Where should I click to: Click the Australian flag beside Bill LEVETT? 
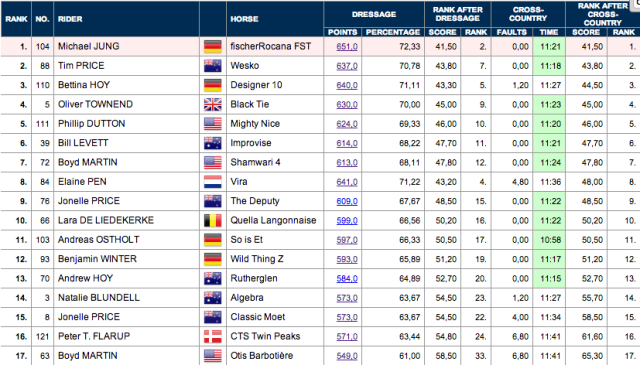(213, 143)
